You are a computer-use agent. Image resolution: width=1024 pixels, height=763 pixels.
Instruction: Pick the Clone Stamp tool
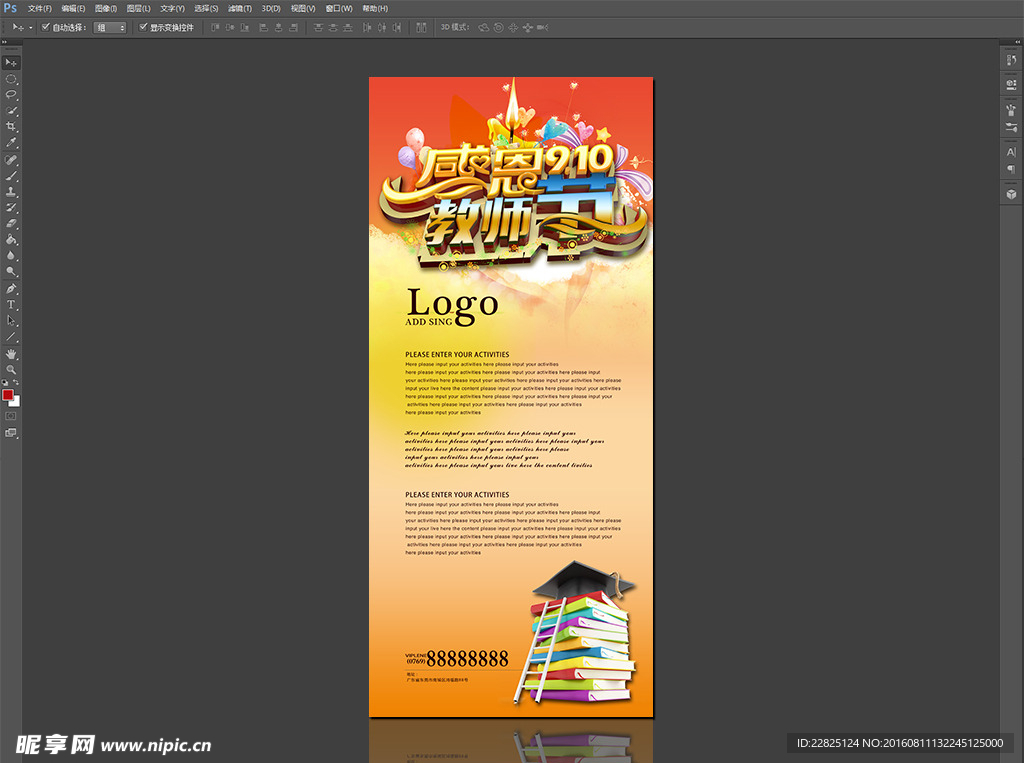point(11,191)
